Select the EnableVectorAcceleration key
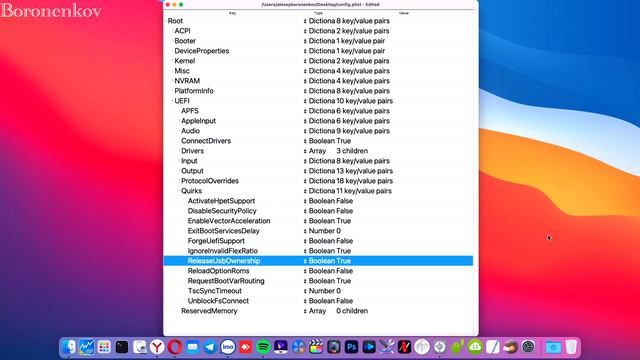 tap(229, 221)
